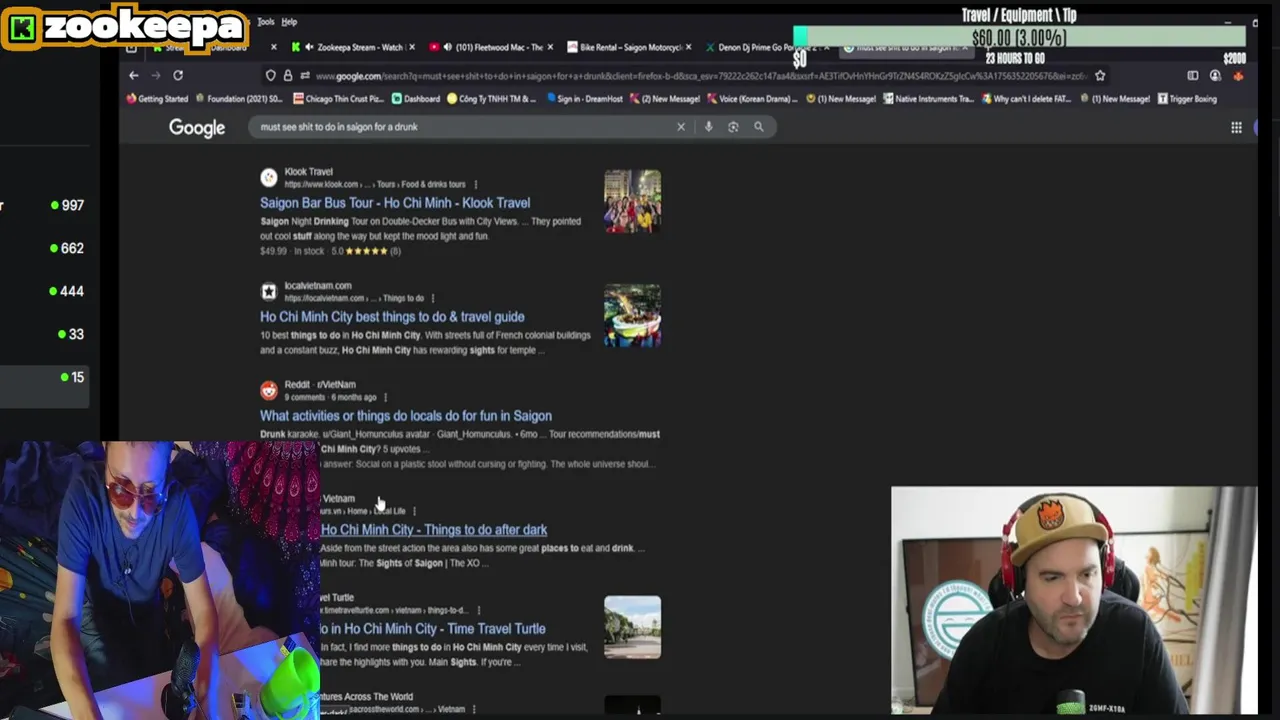Viewport: 1280px width, 720px height.
Task: Open Saigon Bar Bus Tour Klook result
Action: tap(395, 203)
